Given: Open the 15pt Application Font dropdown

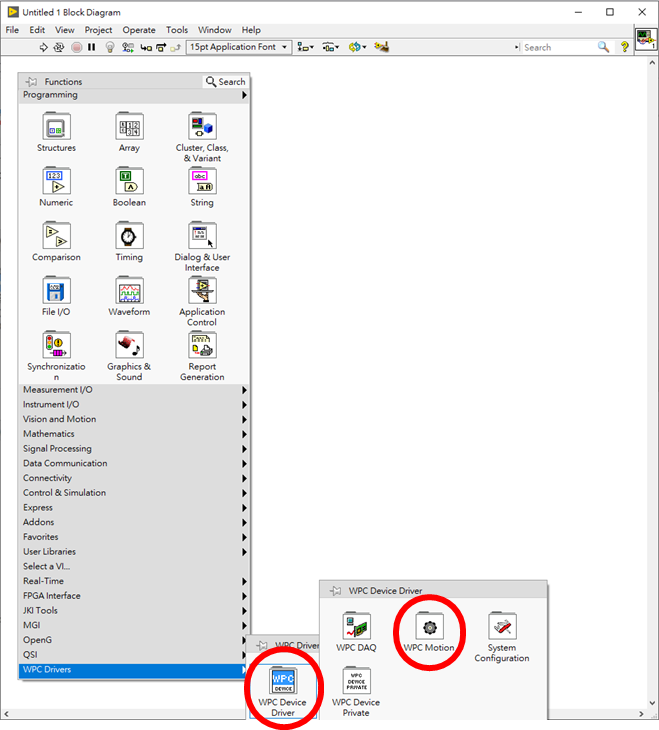Looking at the screenshot, I should click(x=238, y=47).
